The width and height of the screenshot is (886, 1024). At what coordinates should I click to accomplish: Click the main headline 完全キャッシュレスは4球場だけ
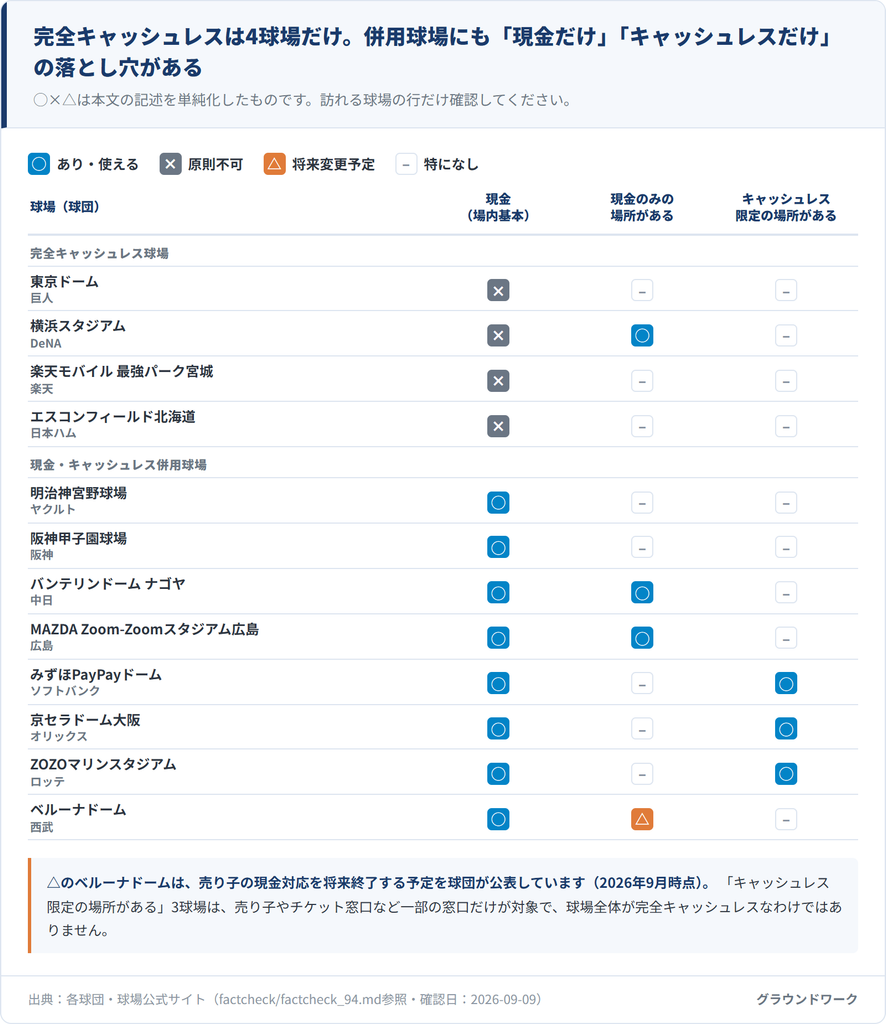coord(432,52)
